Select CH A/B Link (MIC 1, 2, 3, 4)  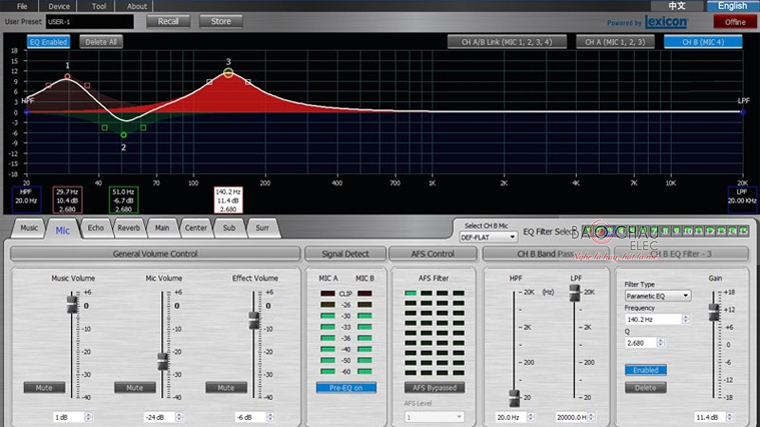point(507,42)
